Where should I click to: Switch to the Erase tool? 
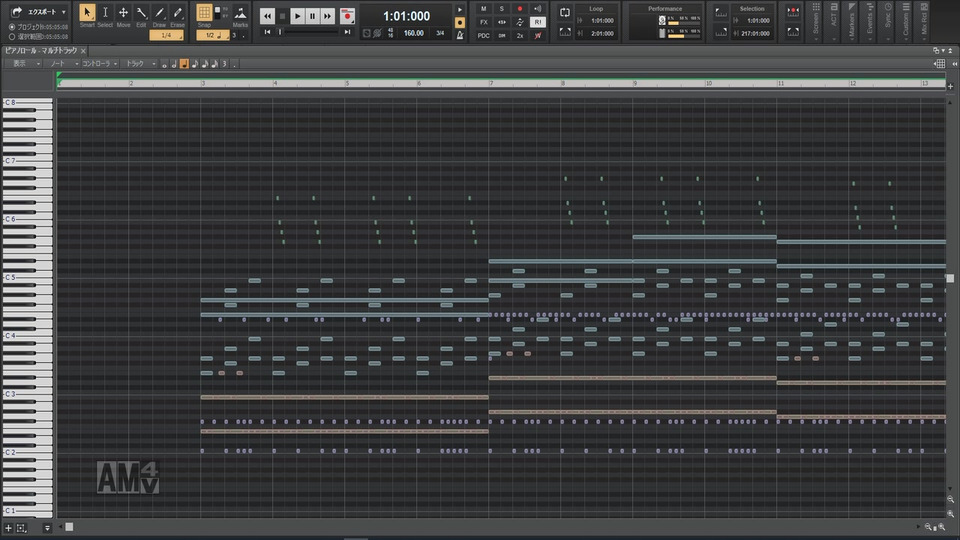click(178, 13)
